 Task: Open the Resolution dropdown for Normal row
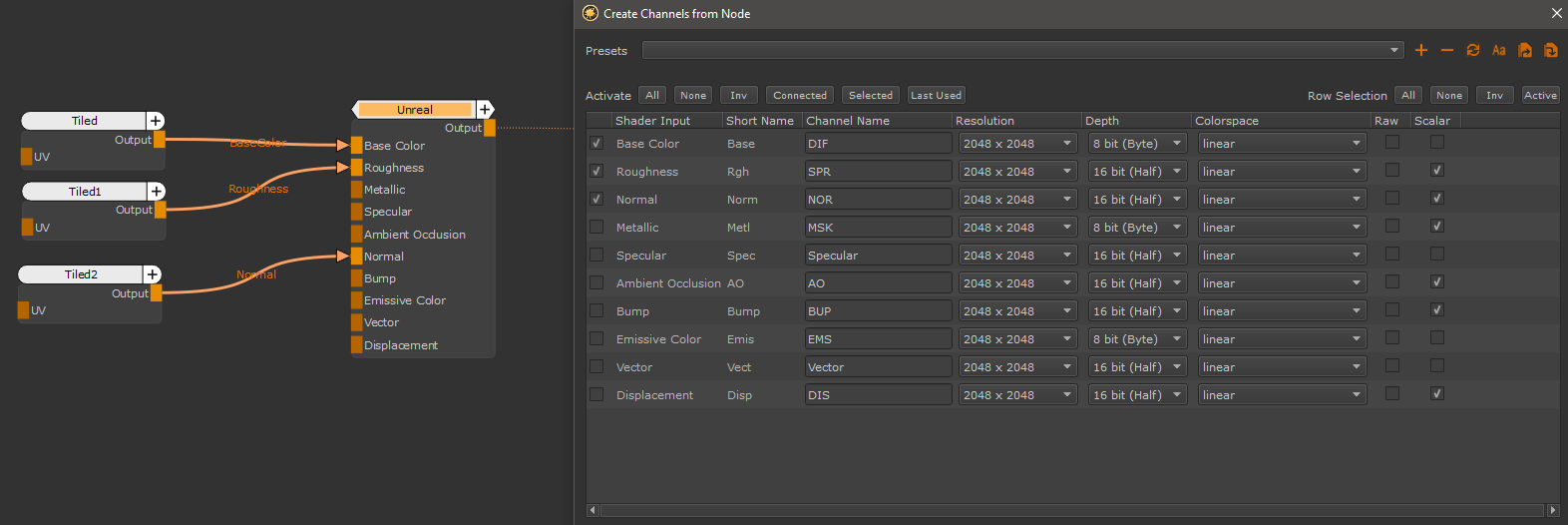pos(1017,200)
